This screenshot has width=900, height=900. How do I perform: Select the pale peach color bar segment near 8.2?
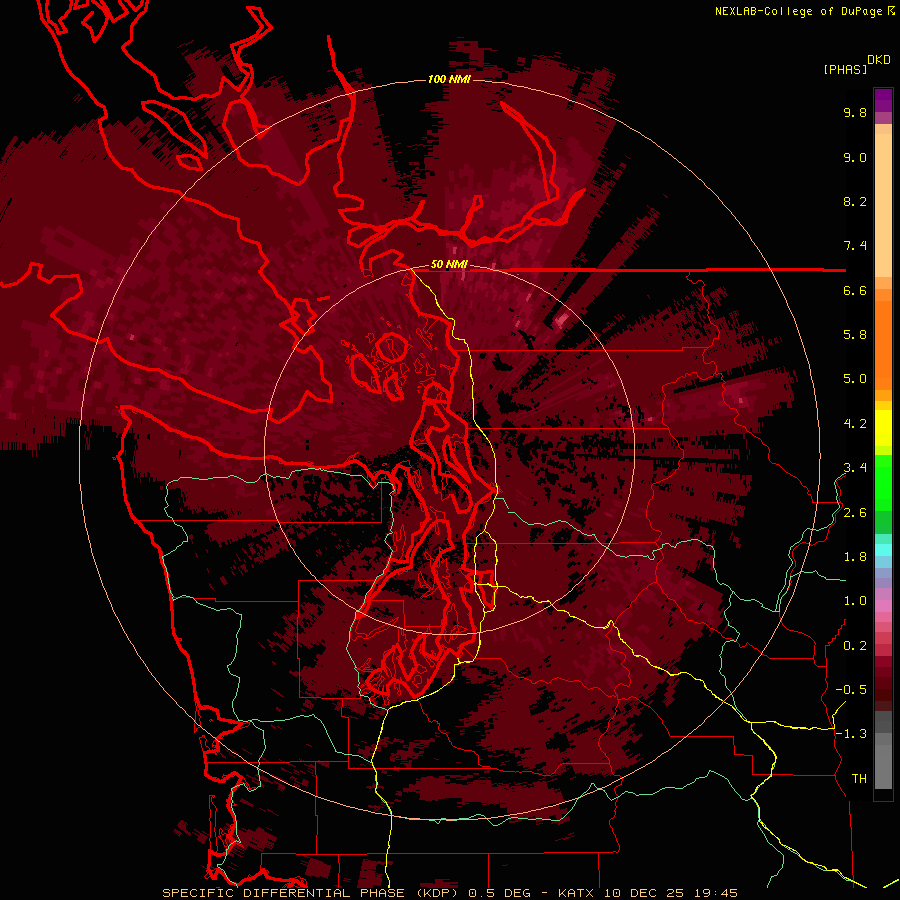pyautogui.click(x=883, y=206)
